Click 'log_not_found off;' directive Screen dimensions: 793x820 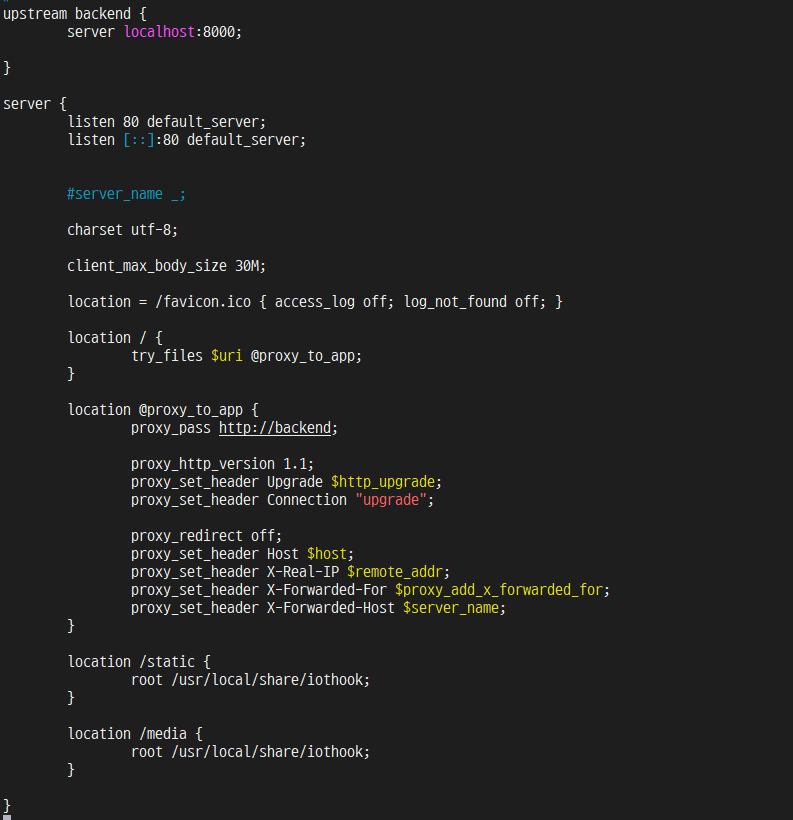point(475,302)
